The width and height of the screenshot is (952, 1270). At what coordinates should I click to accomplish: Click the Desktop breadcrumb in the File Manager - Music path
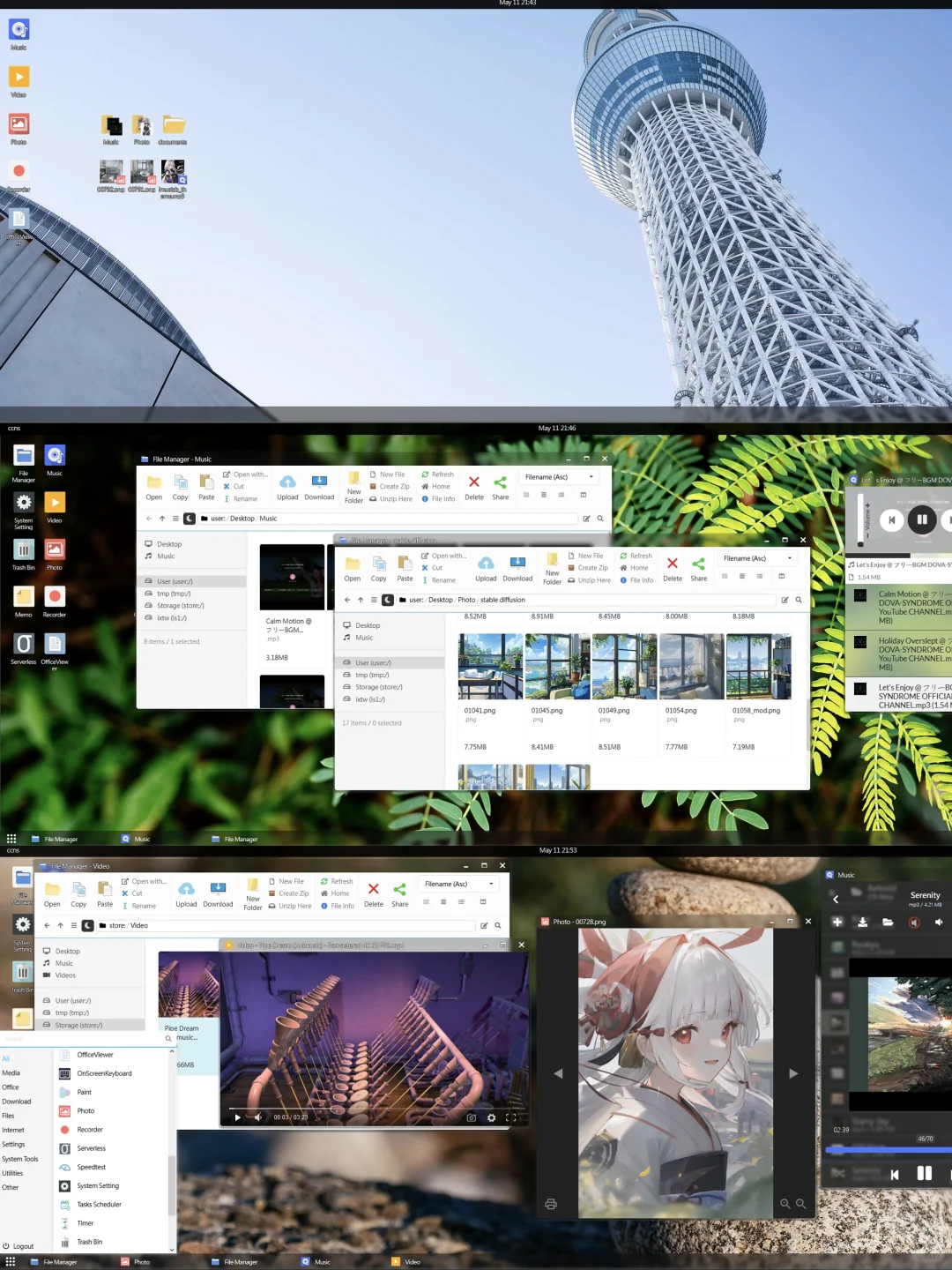coord(242,519)
